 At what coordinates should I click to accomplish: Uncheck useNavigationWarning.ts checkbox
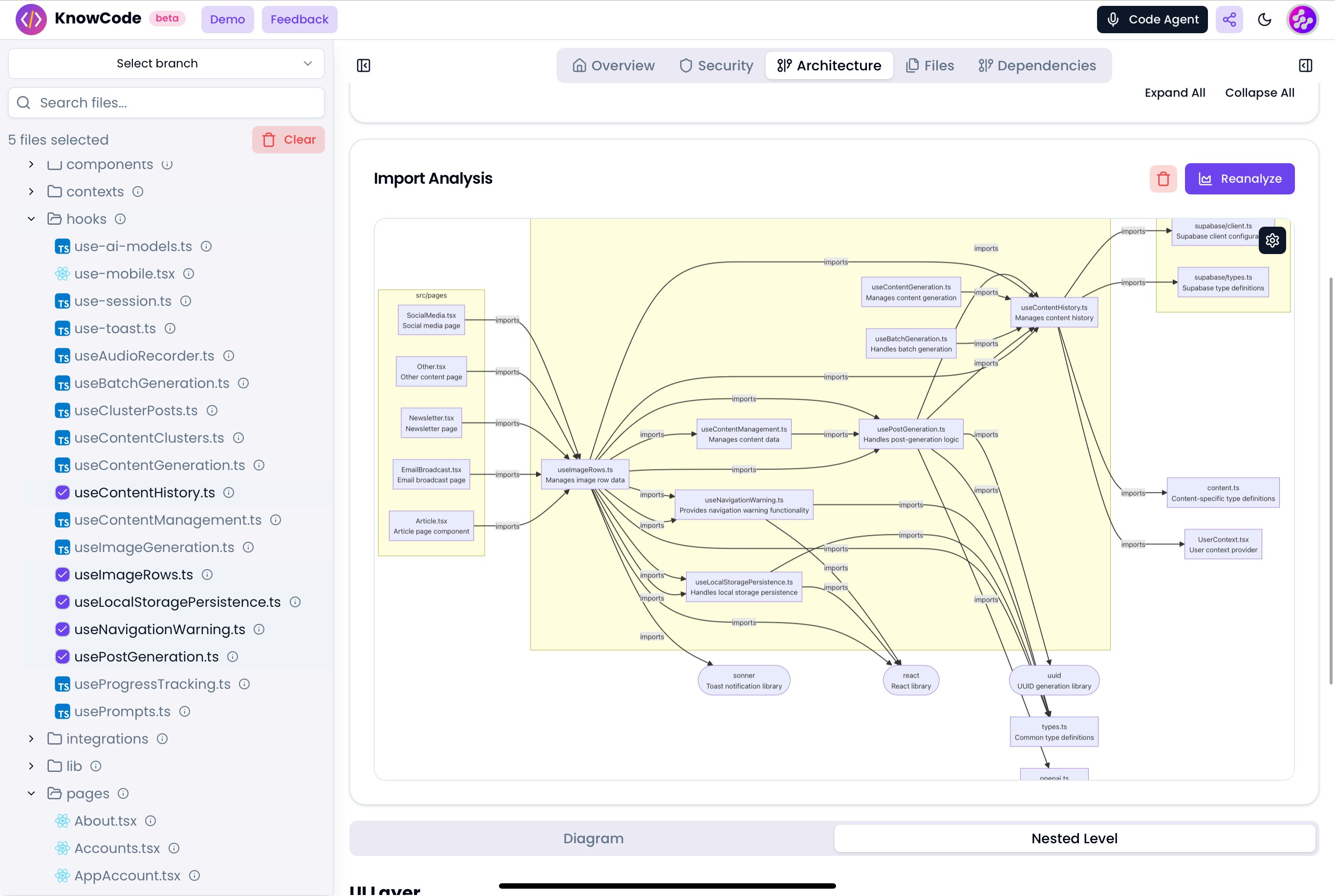[x=62, y=629]
